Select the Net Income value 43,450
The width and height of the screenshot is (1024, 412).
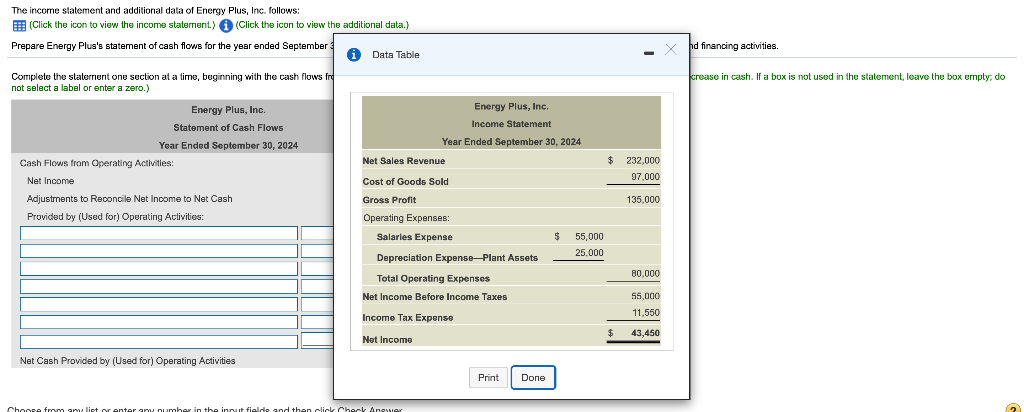click(645, 333)
